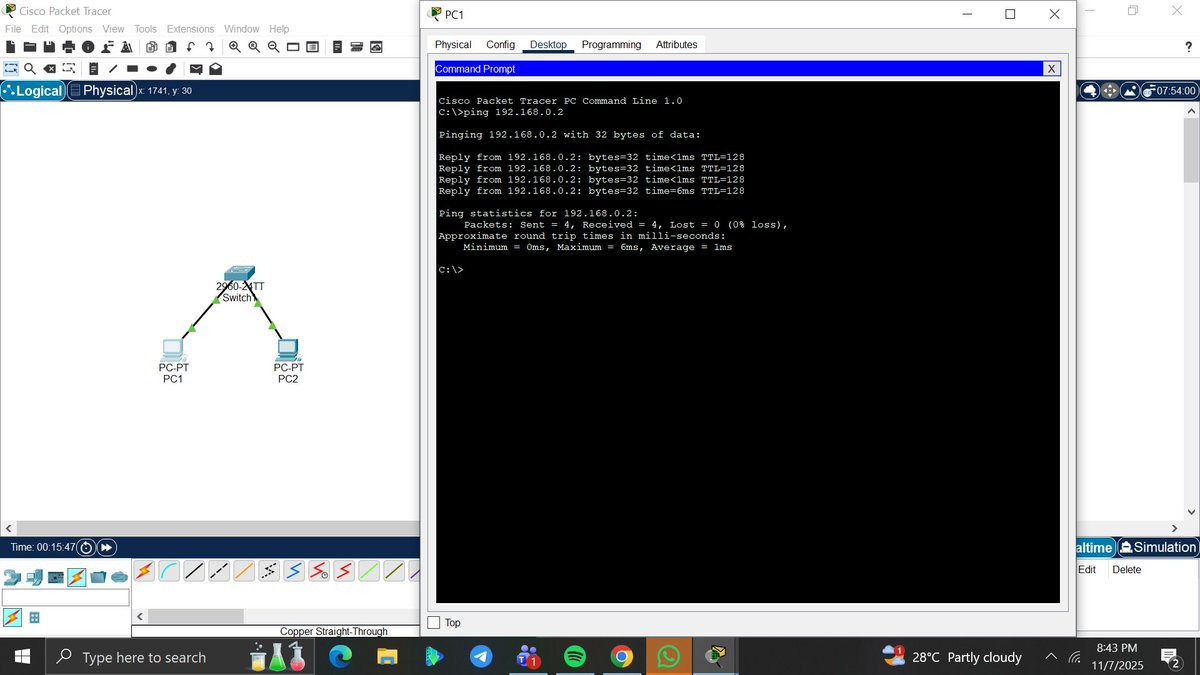The height and width of the screenshot is (675, 1200).
Task: Open the File menu
Action: pos(13,29)
